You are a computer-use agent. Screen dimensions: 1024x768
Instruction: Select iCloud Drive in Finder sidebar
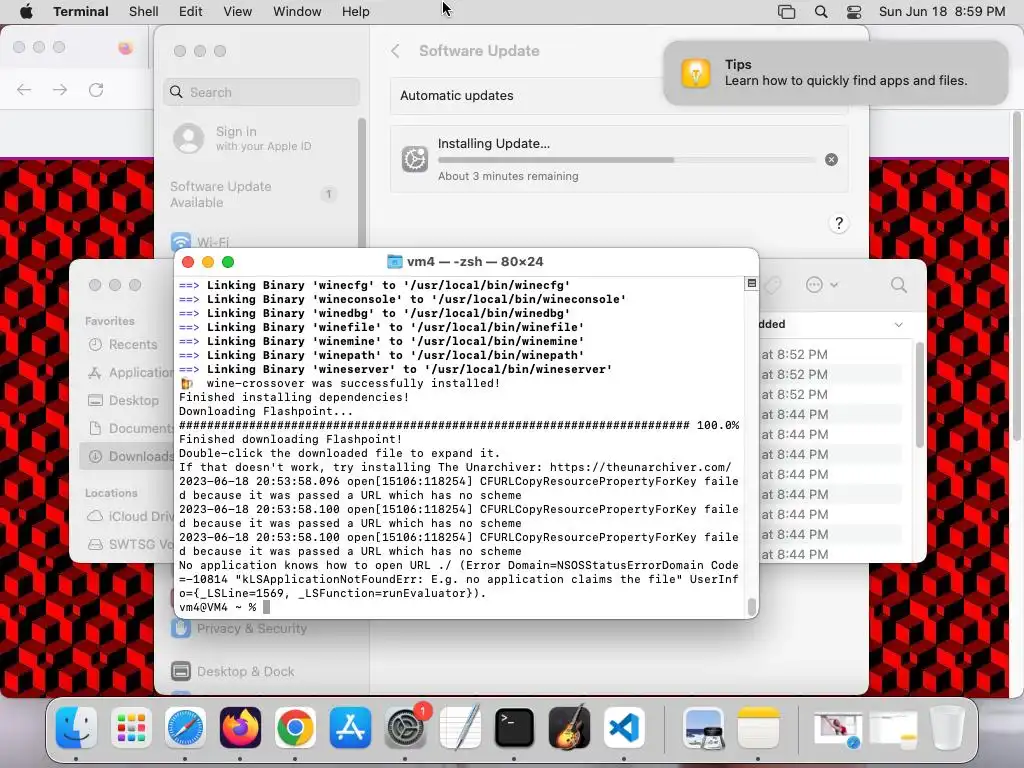click(130, 516)
